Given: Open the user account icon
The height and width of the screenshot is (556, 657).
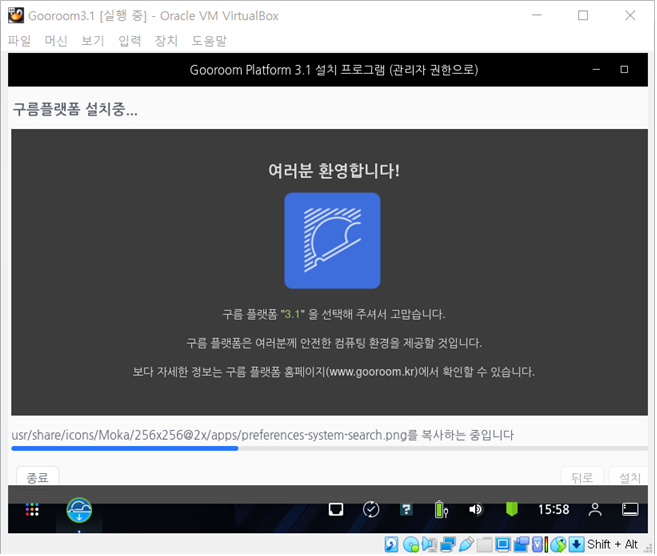Looking at the screenshot, I should (595, 509).
